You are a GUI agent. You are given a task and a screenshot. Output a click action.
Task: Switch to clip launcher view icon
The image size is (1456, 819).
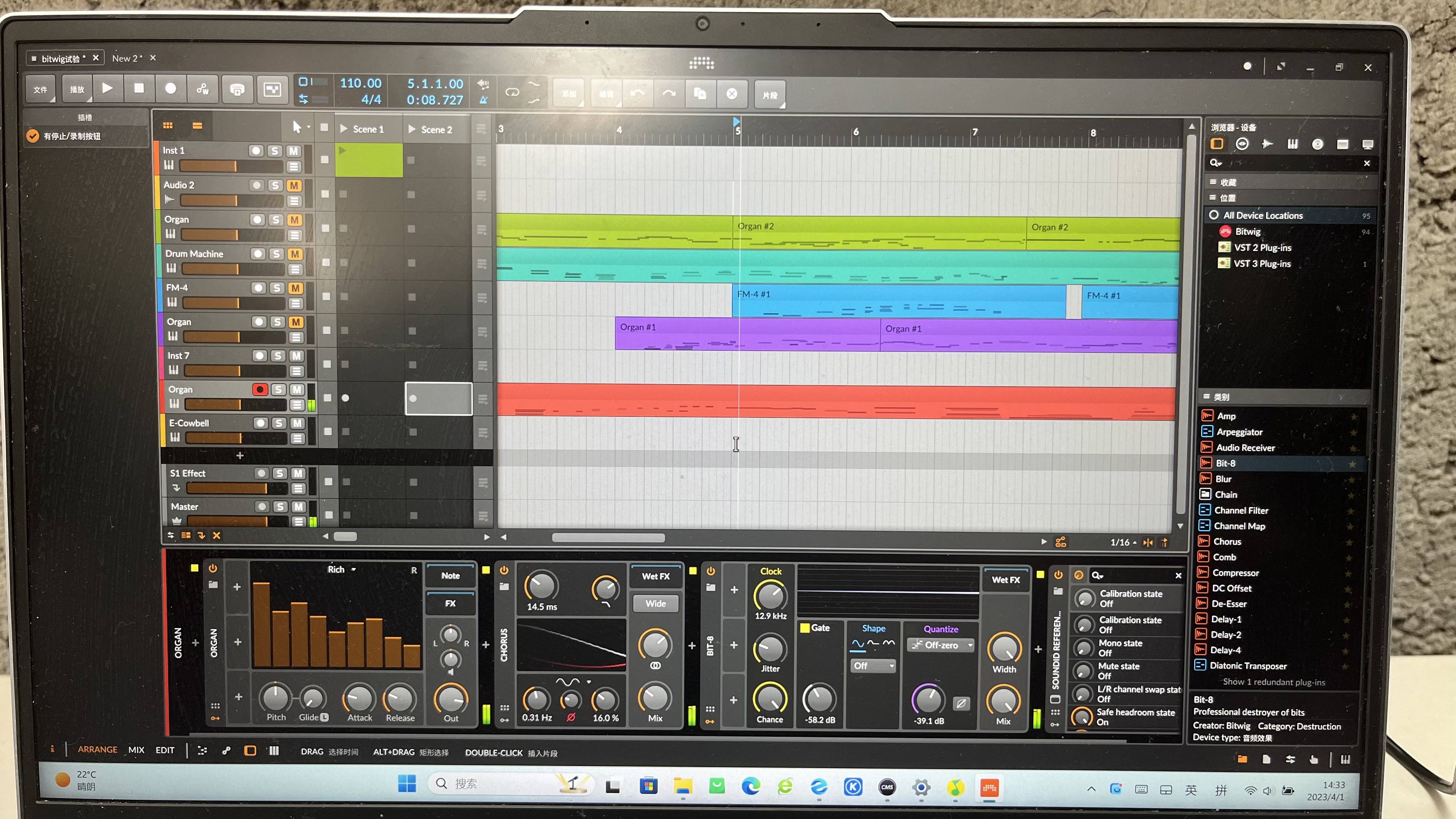[x=168, y=125]
